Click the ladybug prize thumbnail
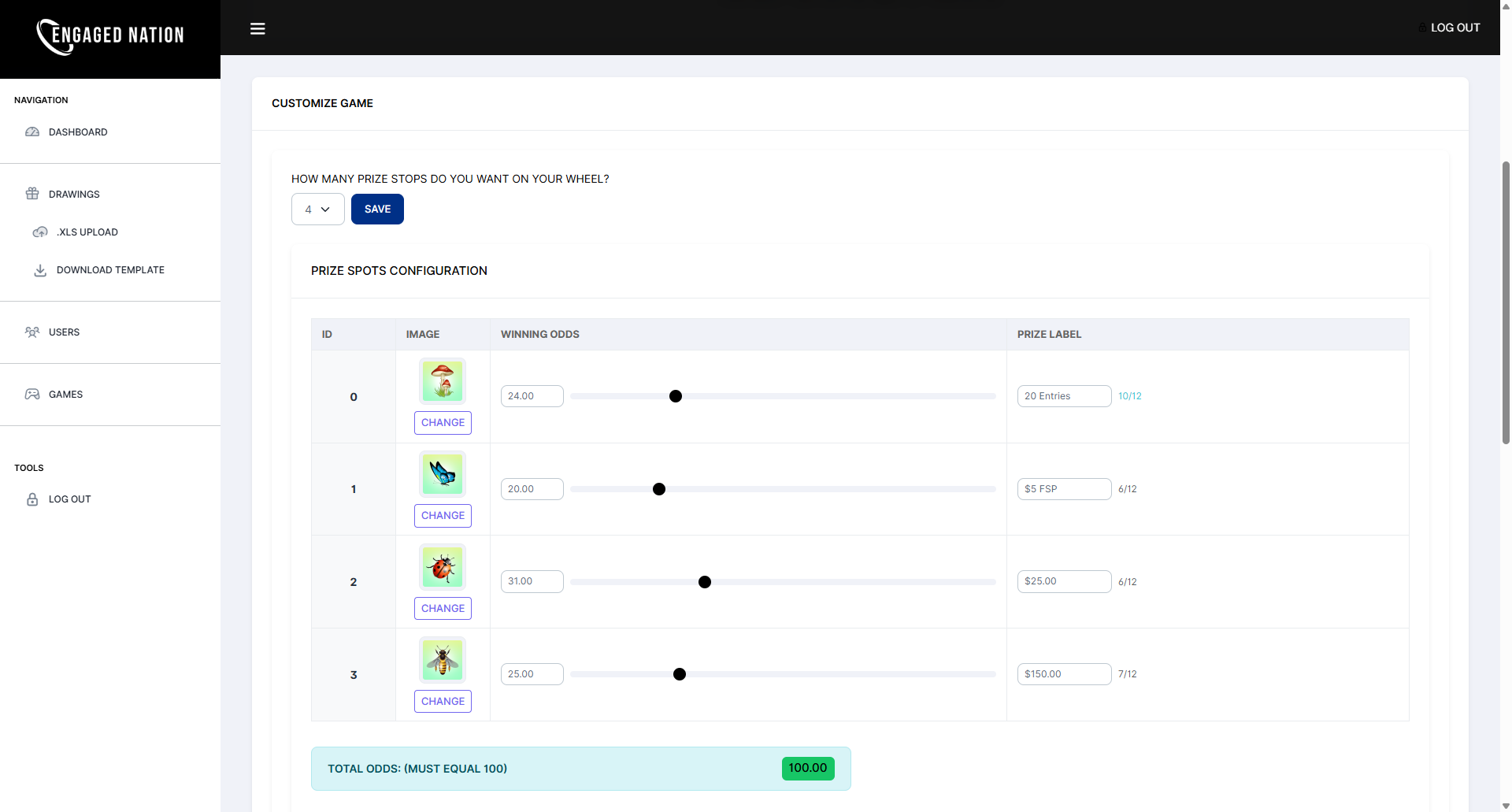This screenshot has height=812, width=1512. click(442, 566)
